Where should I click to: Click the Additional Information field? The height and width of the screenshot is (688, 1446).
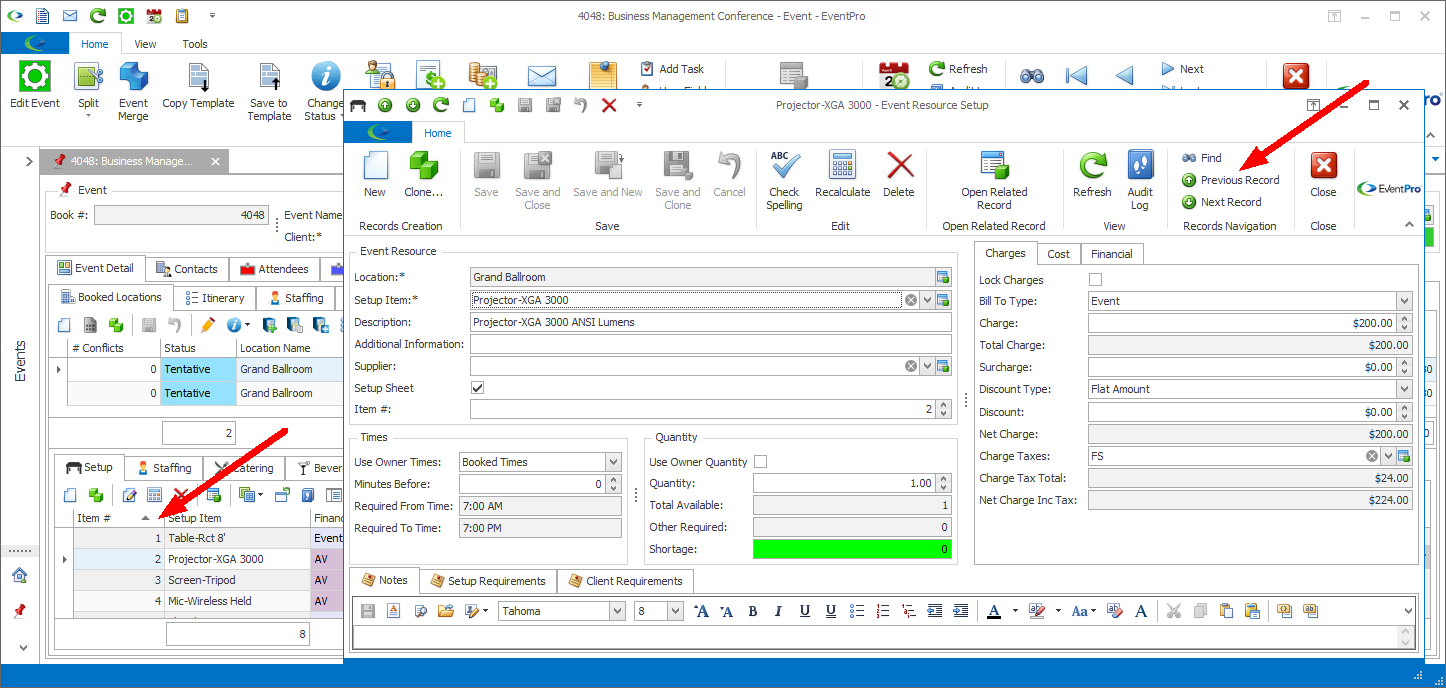pyautogui.click(x=711, y=344)
